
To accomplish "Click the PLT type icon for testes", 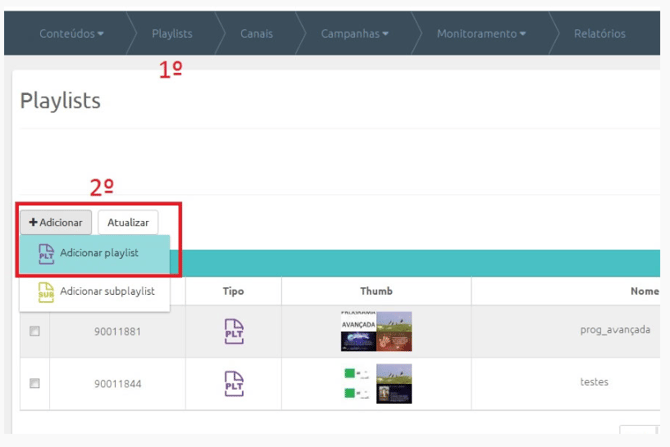I will (233, 382).
